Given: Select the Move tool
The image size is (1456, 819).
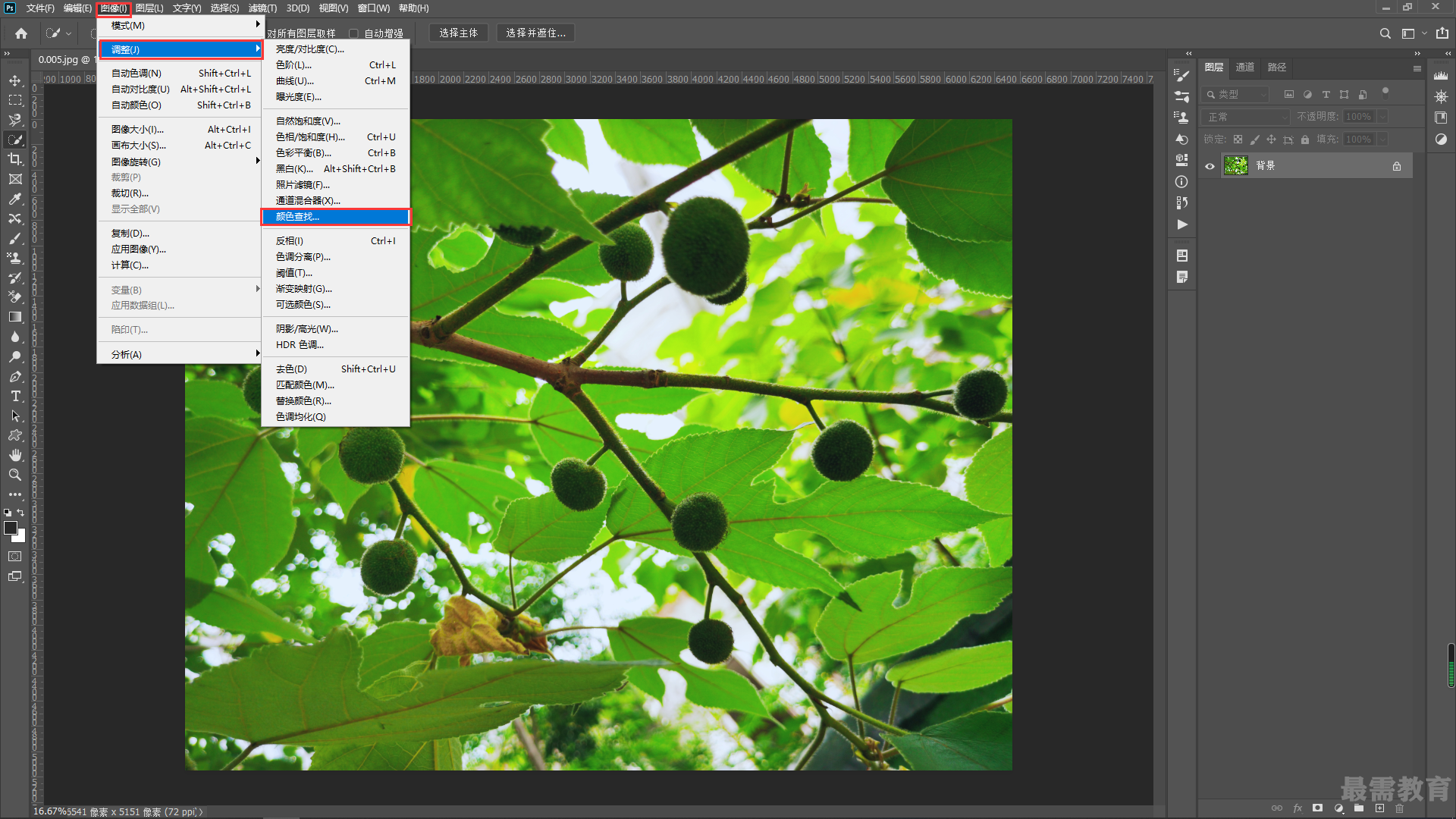Looking at the screenshot, I should click(x=15, y=80).
